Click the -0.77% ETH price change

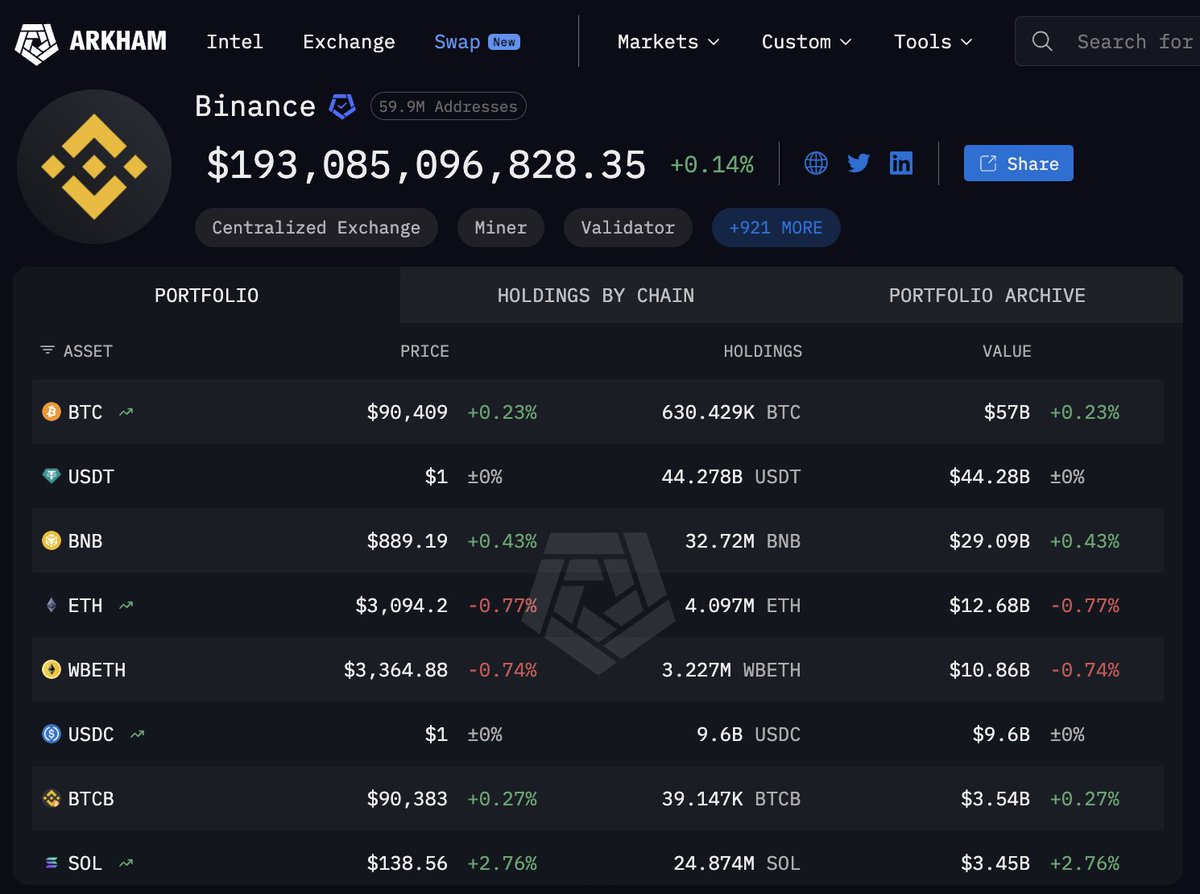coord(502,605)
